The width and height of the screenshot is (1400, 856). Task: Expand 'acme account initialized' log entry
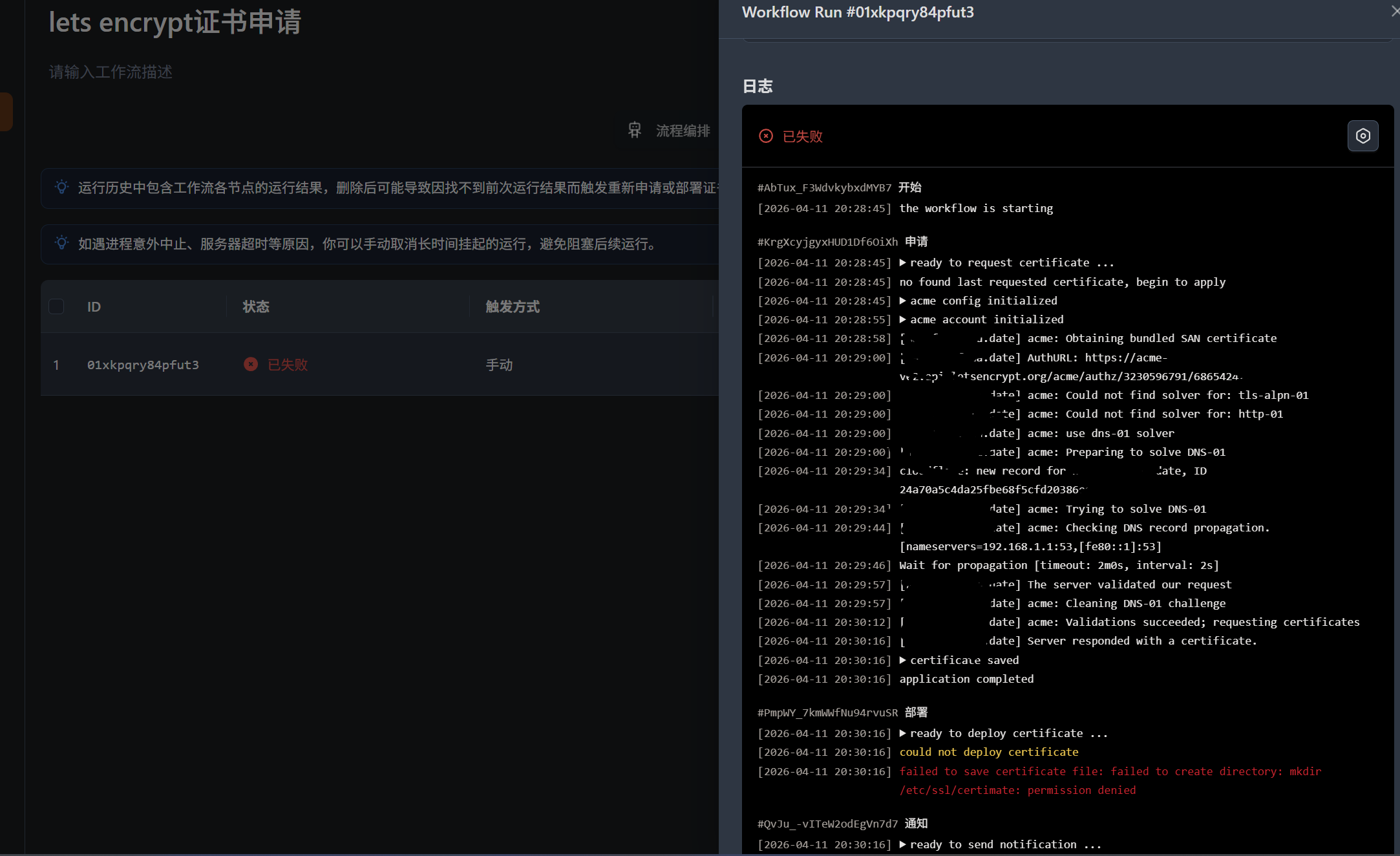pos(903,319)
